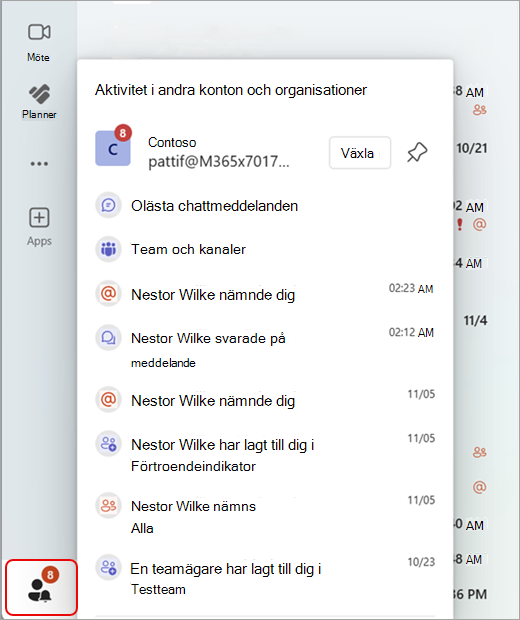Click the @ icon of the 11/05 mention

click(108, 400)
